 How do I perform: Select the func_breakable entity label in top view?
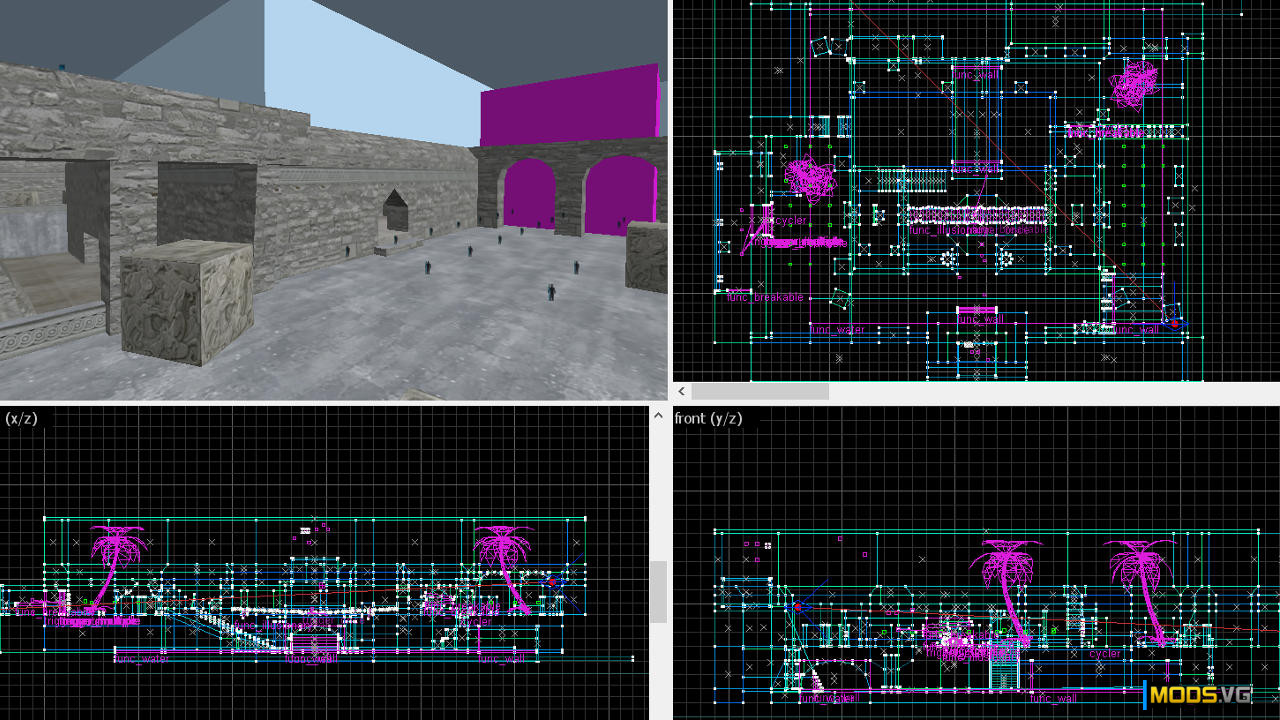tap(765, 298)
